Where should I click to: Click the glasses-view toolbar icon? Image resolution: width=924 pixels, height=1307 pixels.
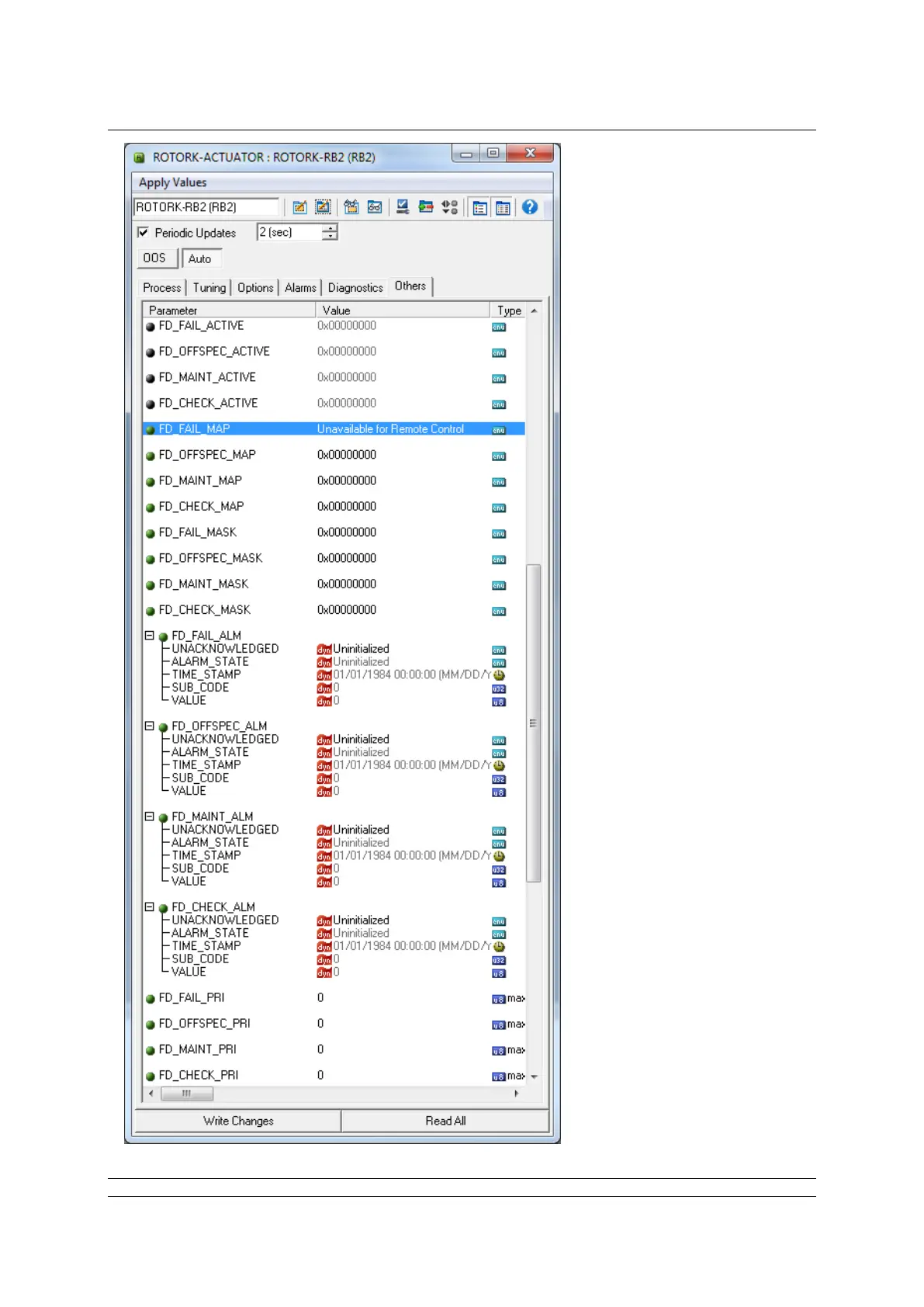[x=375, y=207]
